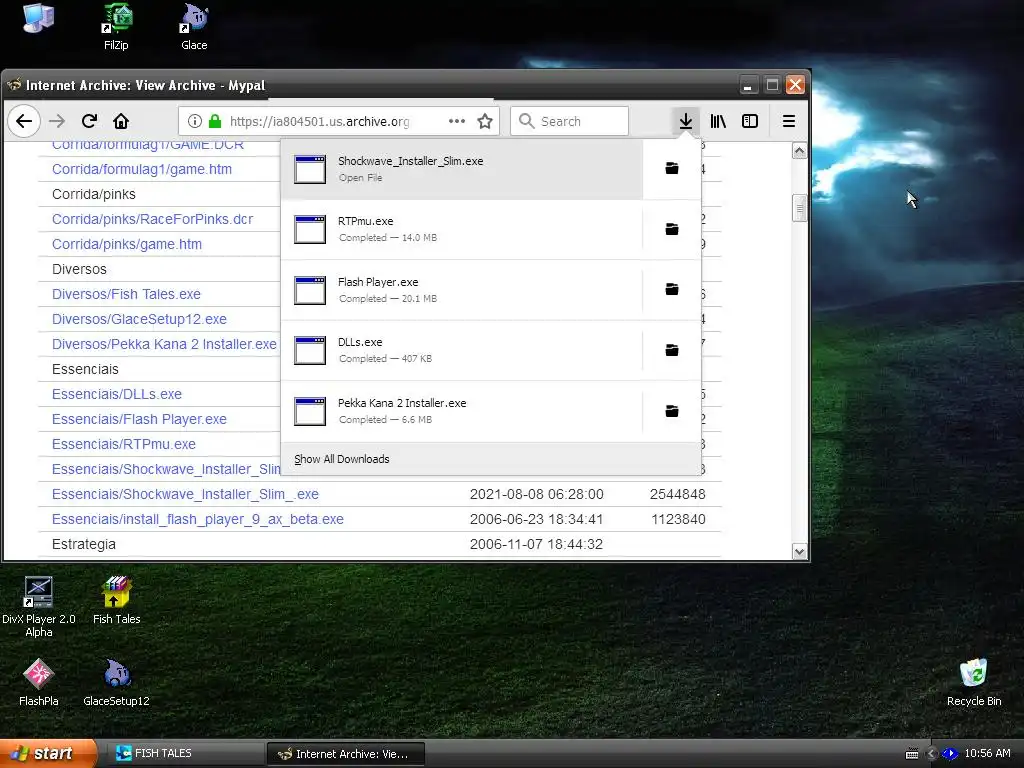Click the green padlock security icon
This screenshot has width=1024, height=768.
215,121
